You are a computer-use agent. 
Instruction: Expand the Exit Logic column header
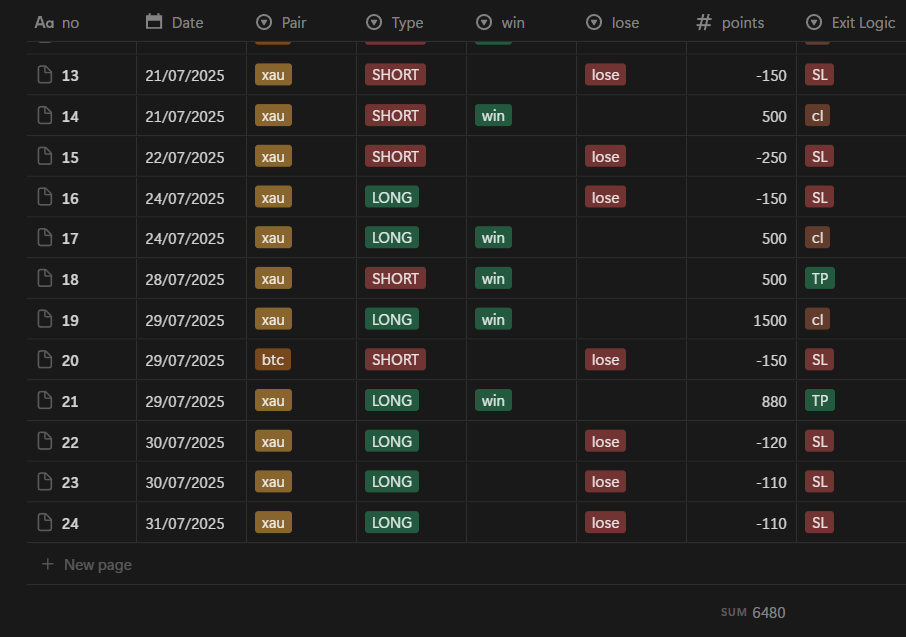[851, 22]
